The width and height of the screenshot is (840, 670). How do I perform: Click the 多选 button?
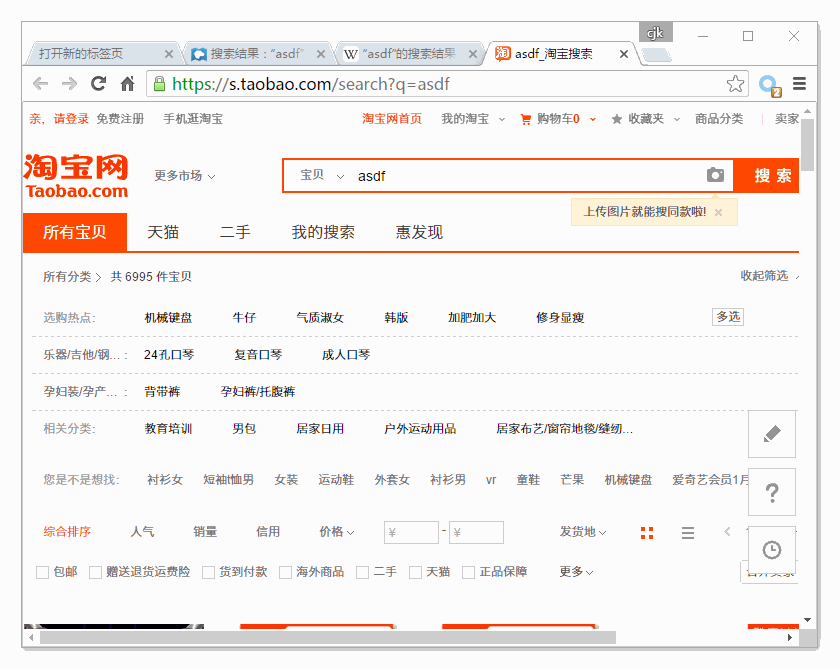(x=728, y=317)
